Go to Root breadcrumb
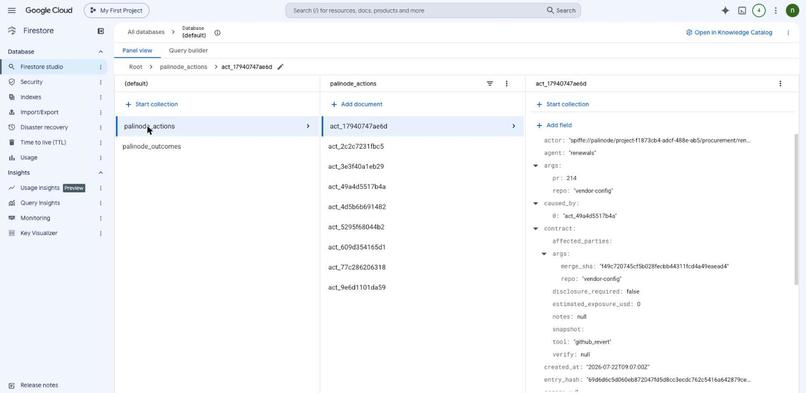 click(136, 67)
